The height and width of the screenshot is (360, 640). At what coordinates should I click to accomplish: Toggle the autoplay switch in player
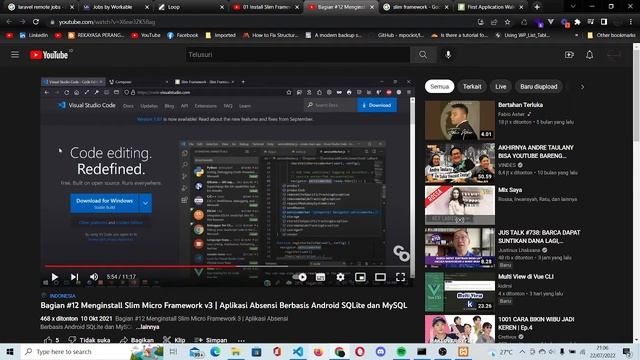click(x=300, y=277)
